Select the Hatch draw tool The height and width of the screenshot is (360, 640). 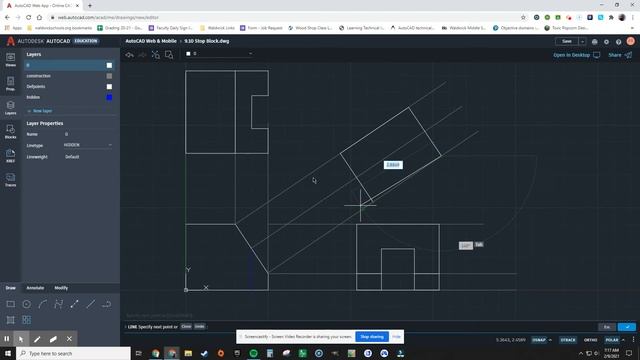(x=11, y=320)
